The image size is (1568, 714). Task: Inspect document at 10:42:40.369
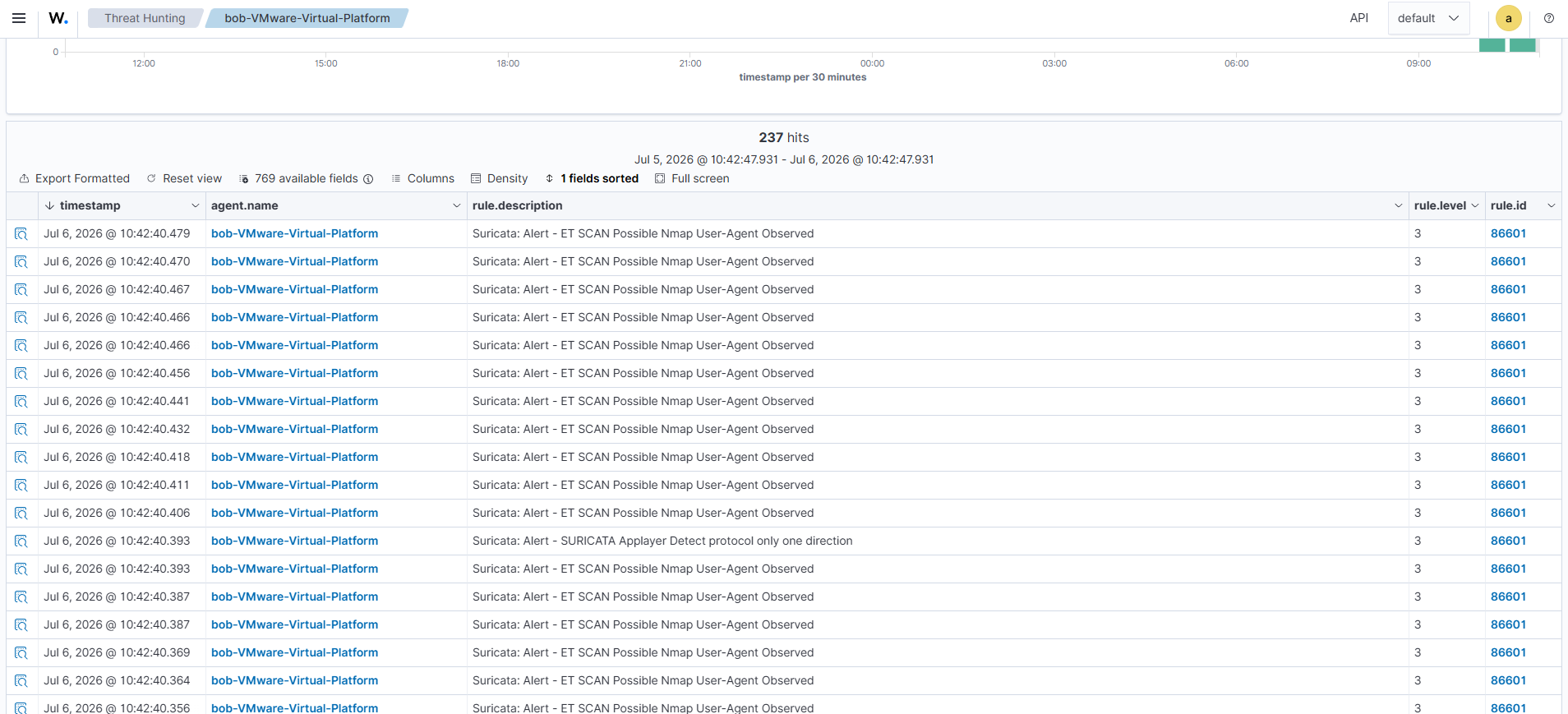click(x=21, y=653)
